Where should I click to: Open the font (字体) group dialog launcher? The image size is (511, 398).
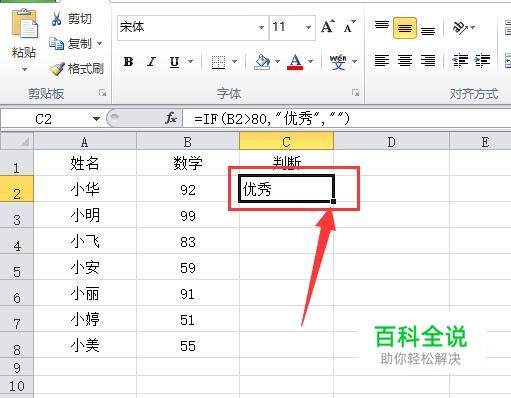tap(356, 93)
